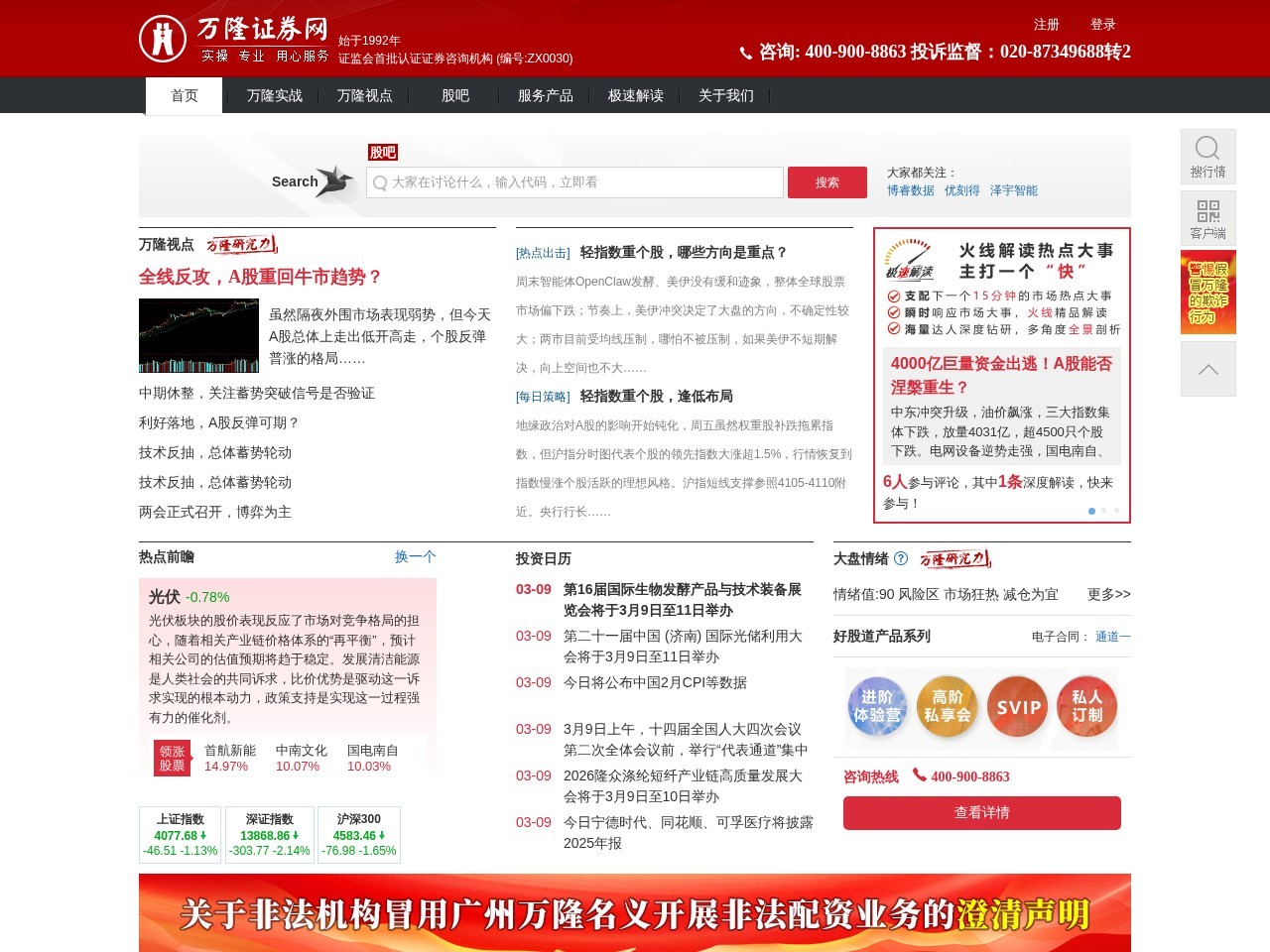Switch to the 领涨股票 tab
1270x952 pixels.
coord(171,757)
